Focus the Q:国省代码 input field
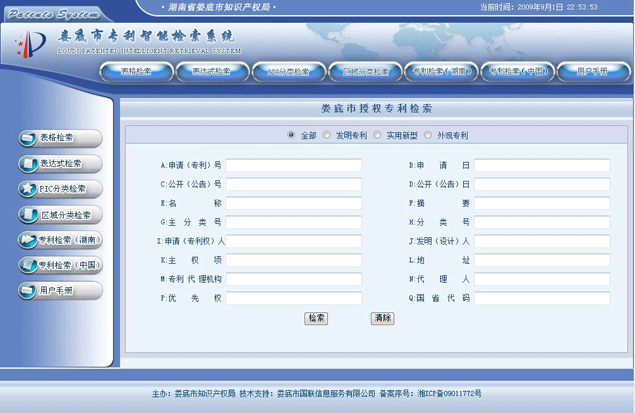This screenshot has width=635, height=413. 542,298
